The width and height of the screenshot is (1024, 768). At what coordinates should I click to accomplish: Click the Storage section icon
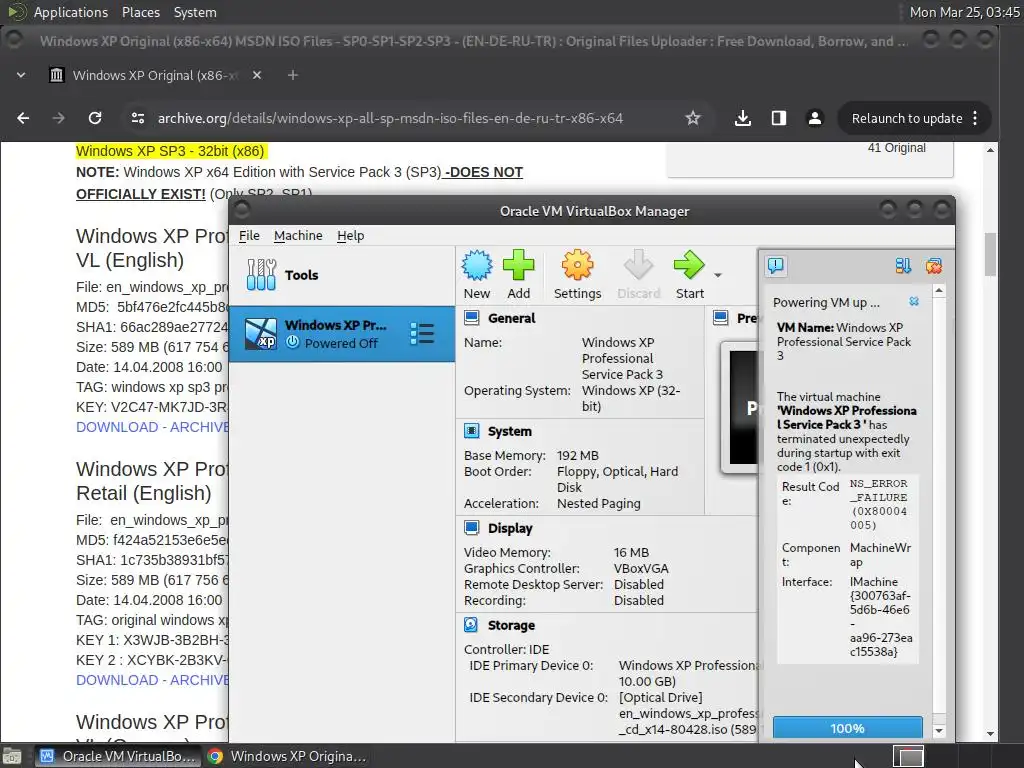point(472,625)
